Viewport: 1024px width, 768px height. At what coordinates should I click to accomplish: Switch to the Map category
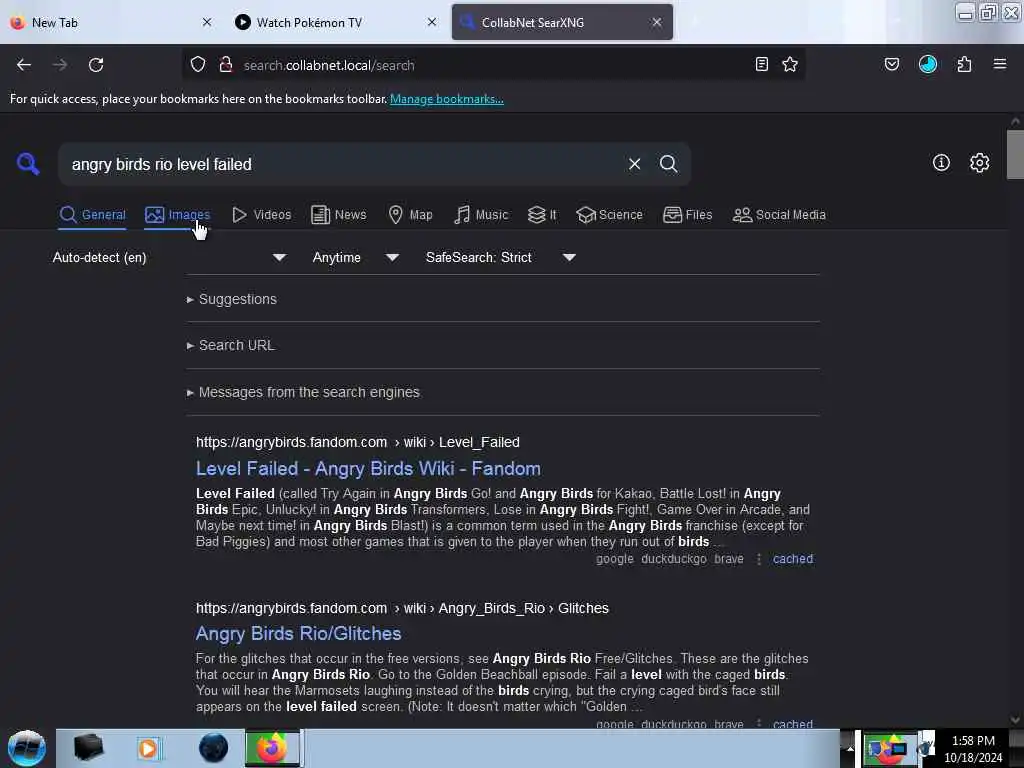410,215
